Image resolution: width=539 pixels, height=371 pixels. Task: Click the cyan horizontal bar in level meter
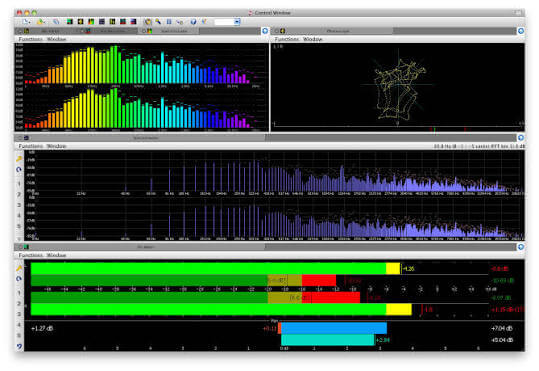click(328, 340)
